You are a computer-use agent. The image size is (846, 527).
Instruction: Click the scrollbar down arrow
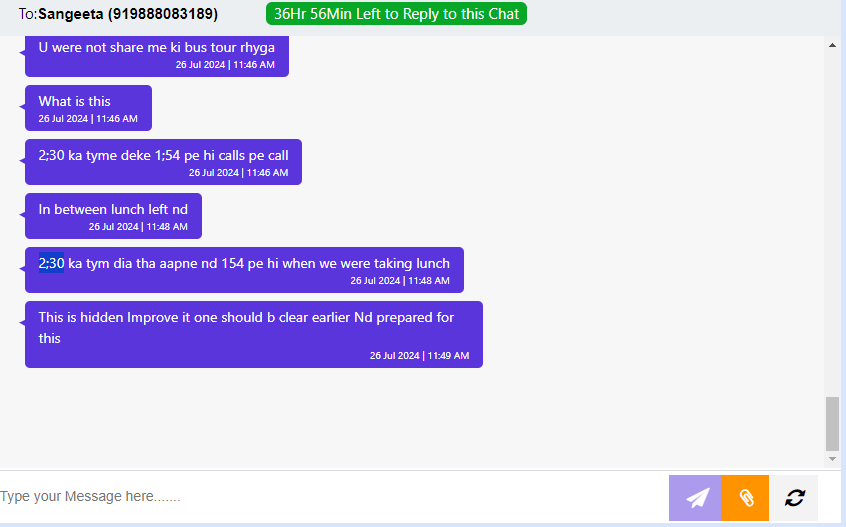[x=832, y=459]
